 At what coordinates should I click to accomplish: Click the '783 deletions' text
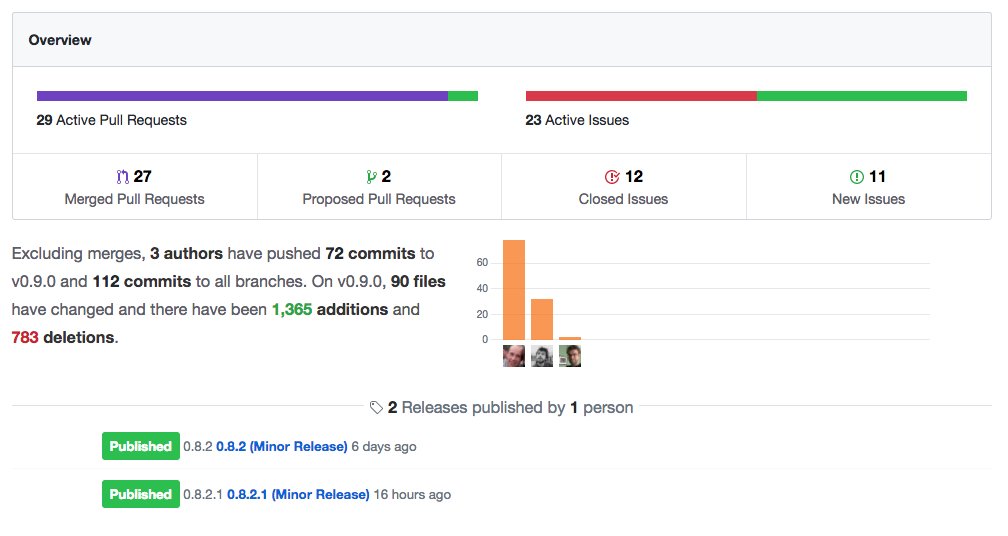(63, 337)
